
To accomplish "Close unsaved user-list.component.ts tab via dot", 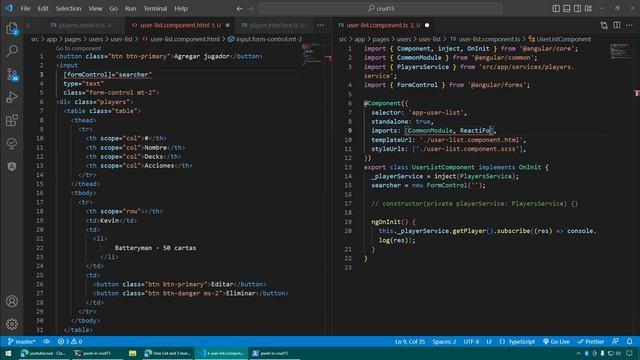I will pos(427,25).
